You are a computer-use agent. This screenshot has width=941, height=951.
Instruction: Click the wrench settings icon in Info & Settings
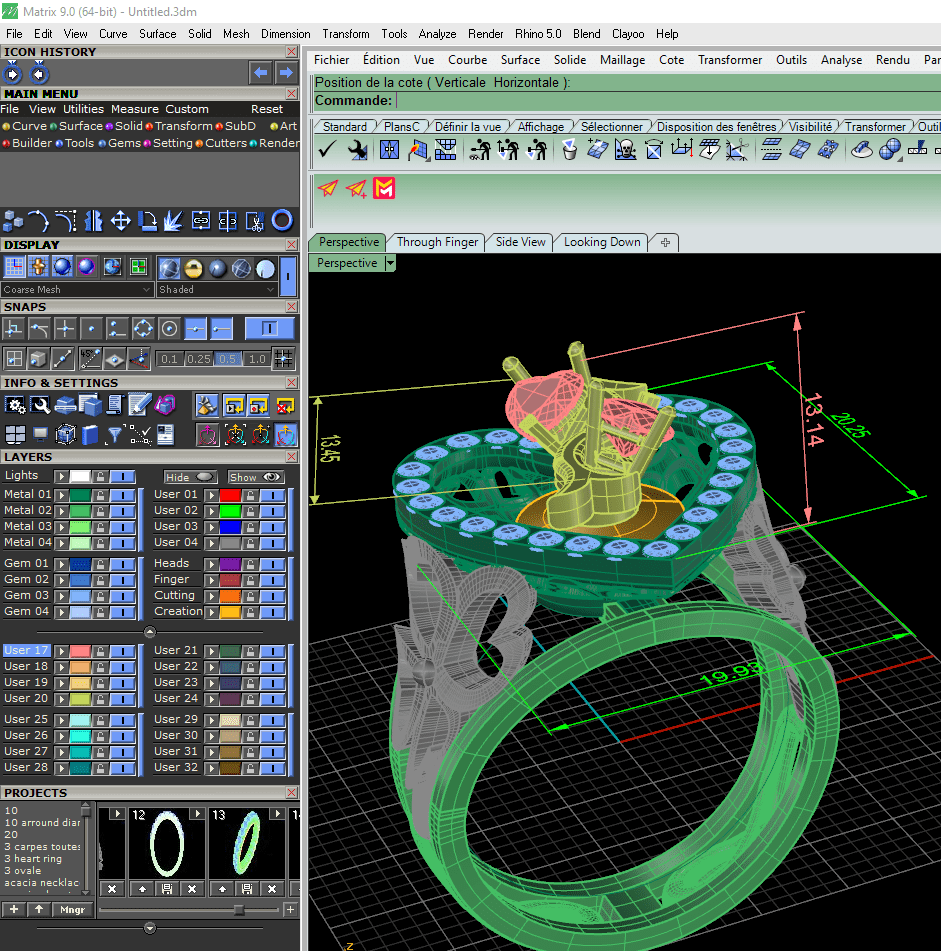click(x=40, y=405)
